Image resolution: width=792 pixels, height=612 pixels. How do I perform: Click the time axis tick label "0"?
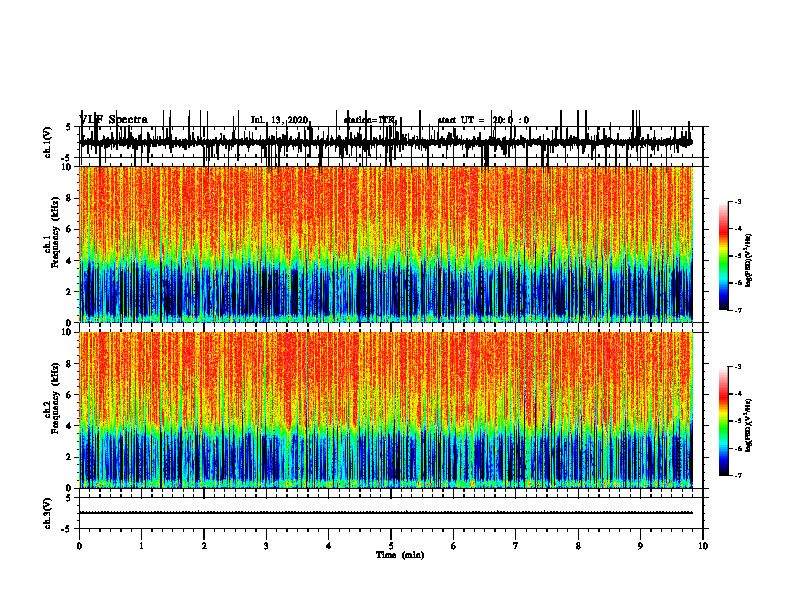pos(79,546)
